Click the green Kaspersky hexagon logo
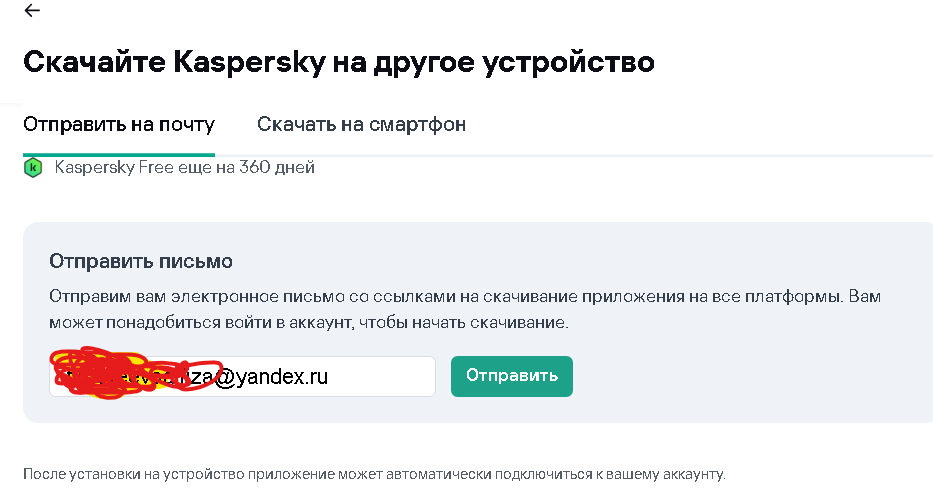 [33, 167]
